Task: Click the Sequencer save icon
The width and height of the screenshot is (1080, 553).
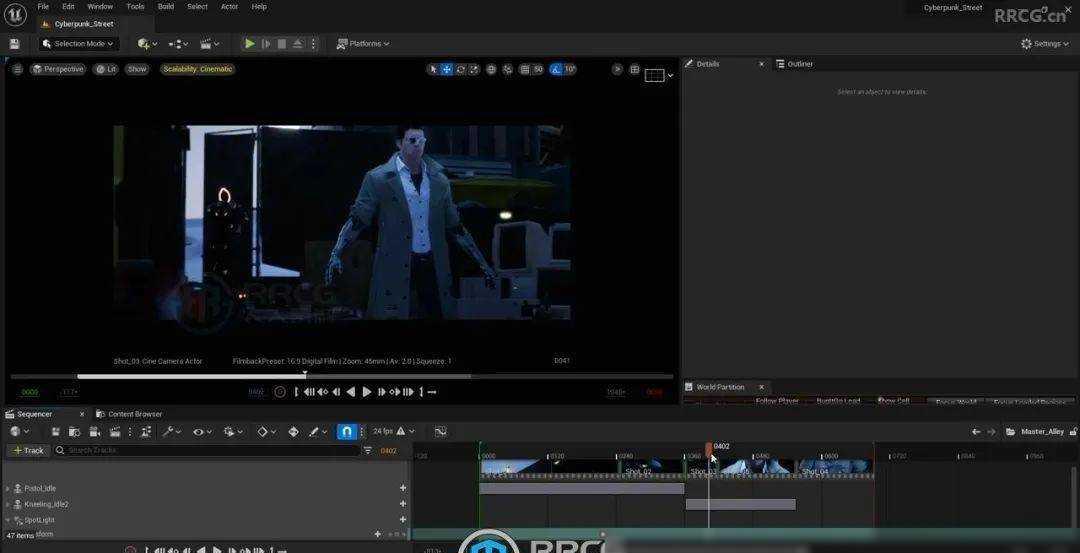Action: click(x=56, y=432)
